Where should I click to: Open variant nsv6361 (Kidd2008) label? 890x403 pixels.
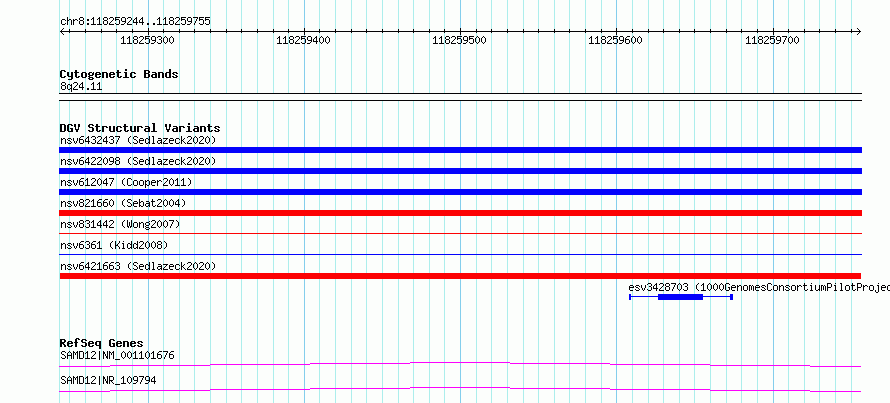[114, 245]
